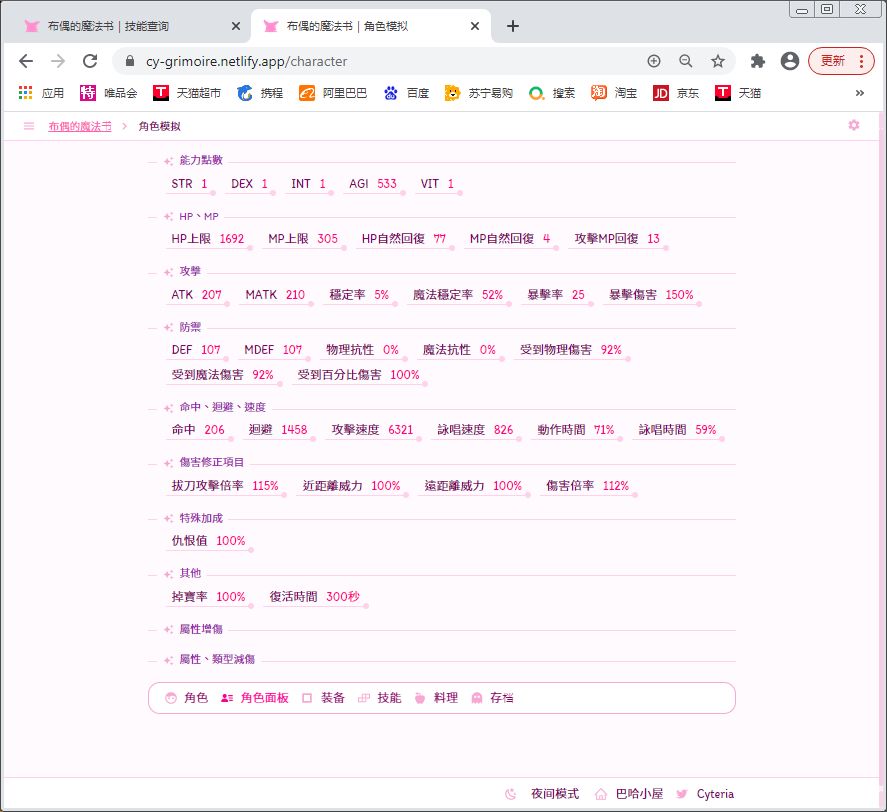The width and height of the screenshot is (887, 812).
Task: Open the Chrome profile avatar icon
Action: pos(790,61)
